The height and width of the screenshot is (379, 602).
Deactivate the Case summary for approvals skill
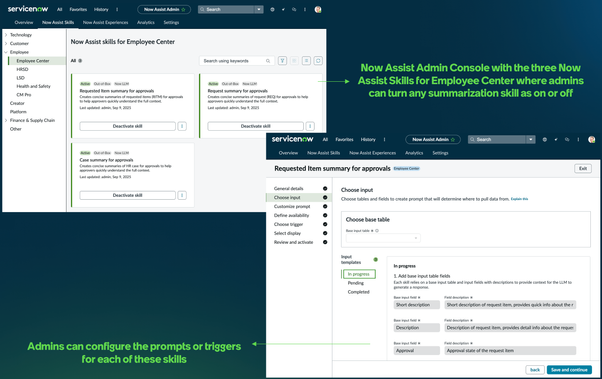[127, 195]
